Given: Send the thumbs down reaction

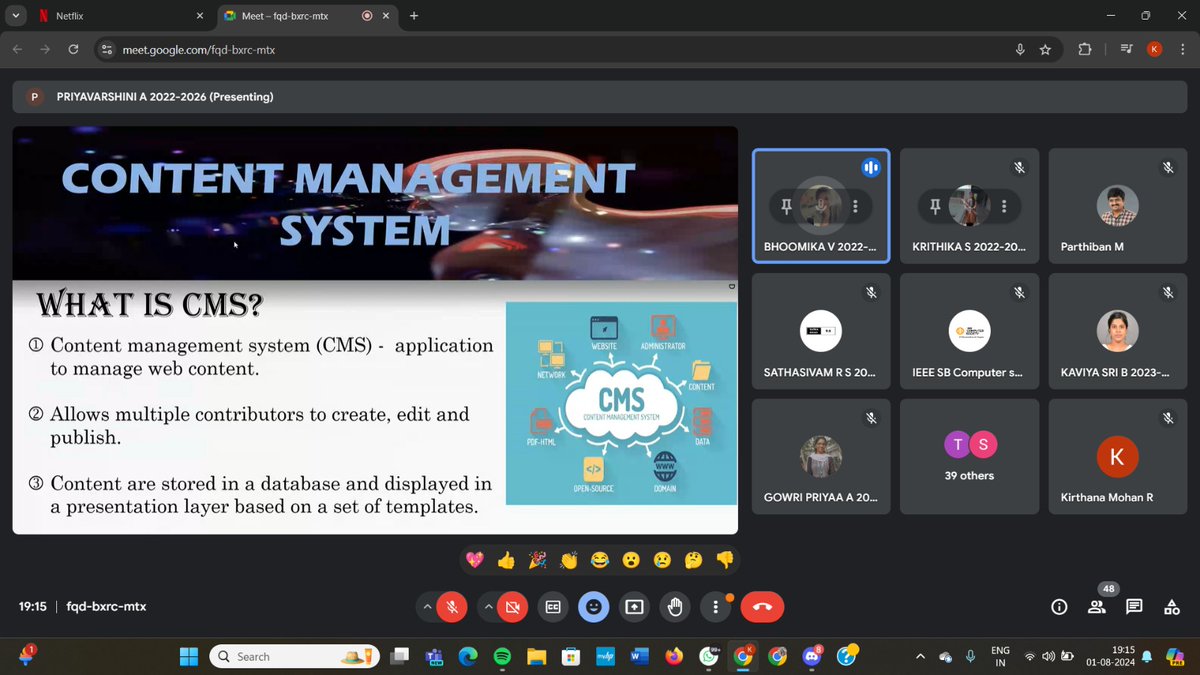Looking at the screenshot, I should [725, 560].
